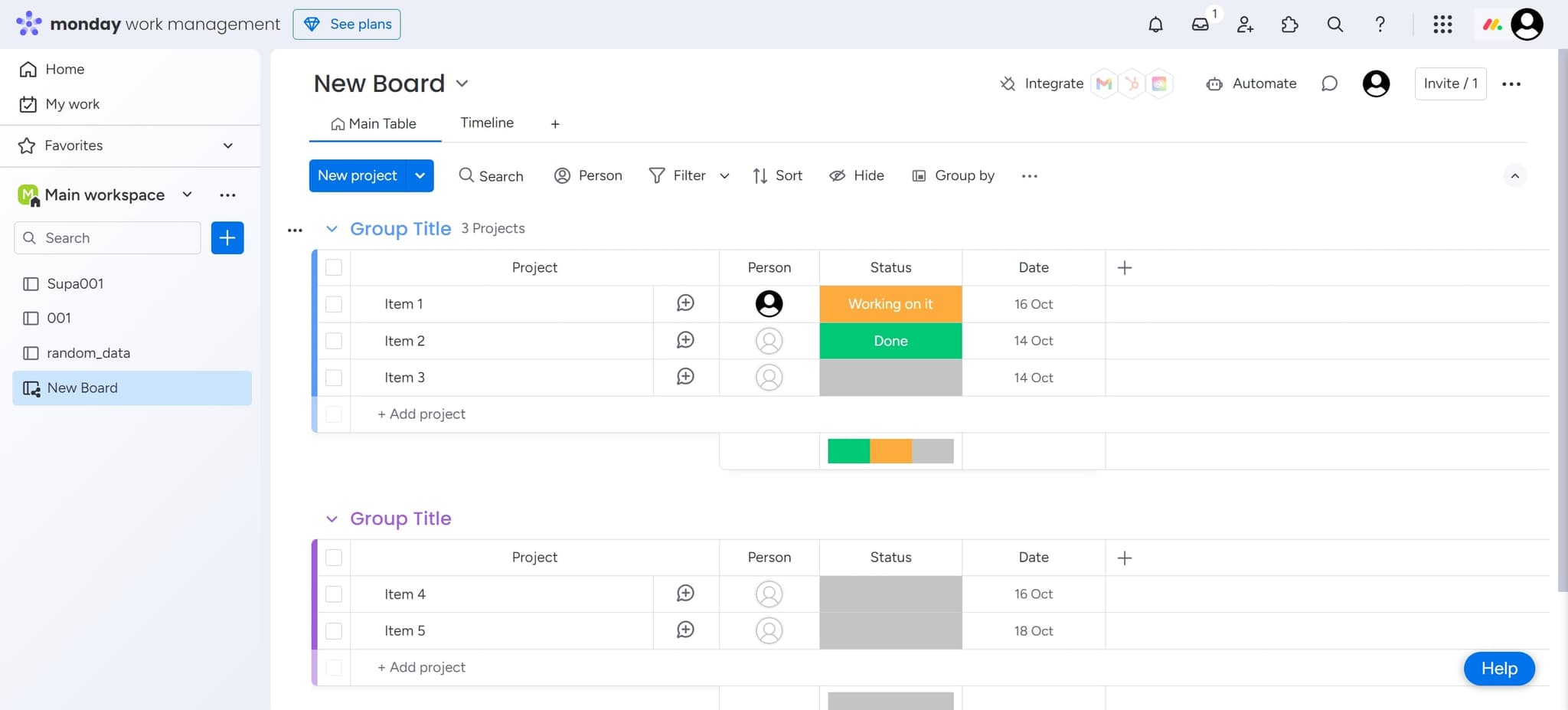This screenshot has width=1568, height=710.
Task: Expand the Favorites section chevron
Action: point(227,146)
